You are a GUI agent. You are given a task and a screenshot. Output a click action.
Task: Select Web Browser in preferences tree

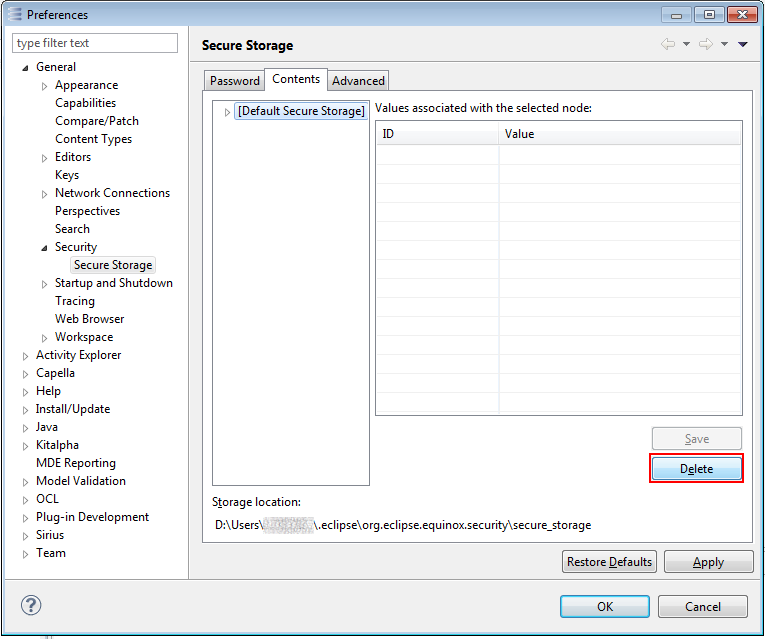pos(89,319)
